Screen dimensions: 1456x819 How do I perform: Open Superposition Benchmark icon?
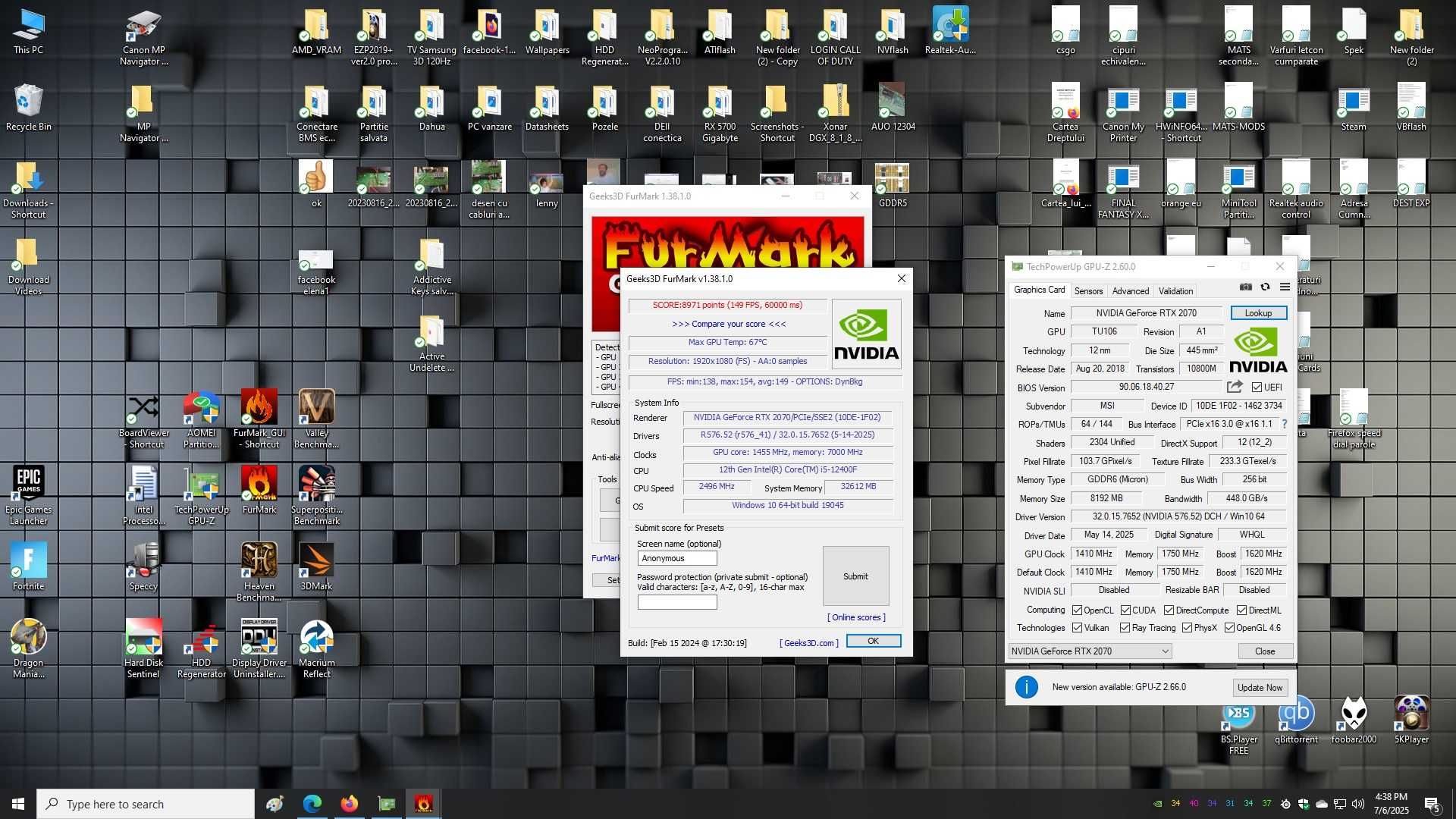[x=316, y=495]
